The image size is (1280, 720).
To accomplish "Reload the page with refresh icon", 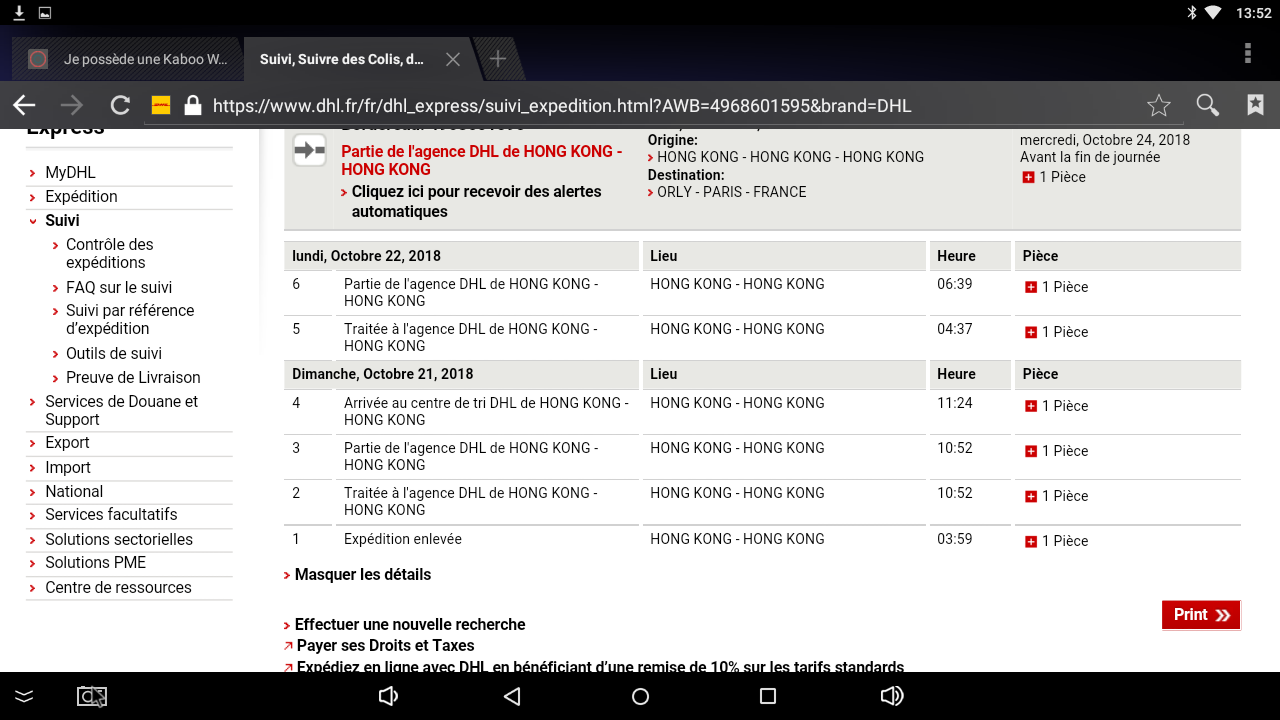I will 120,105.
